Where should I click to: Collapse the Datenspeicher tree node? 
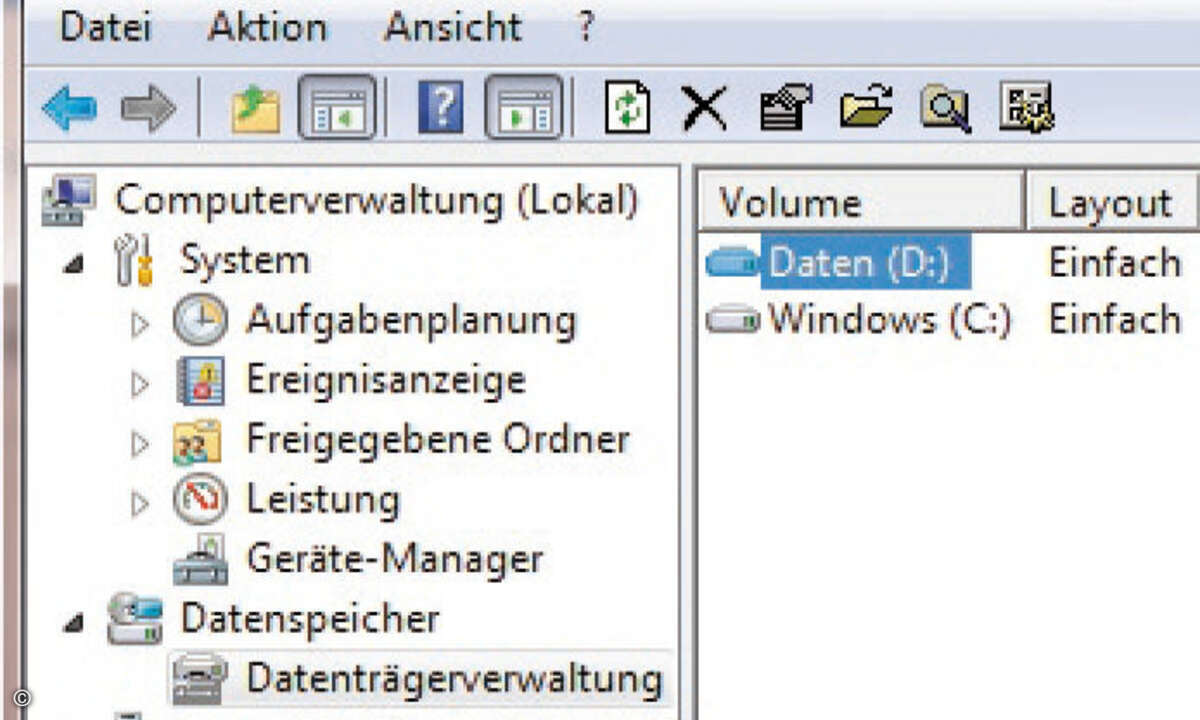tap(75, 622)
